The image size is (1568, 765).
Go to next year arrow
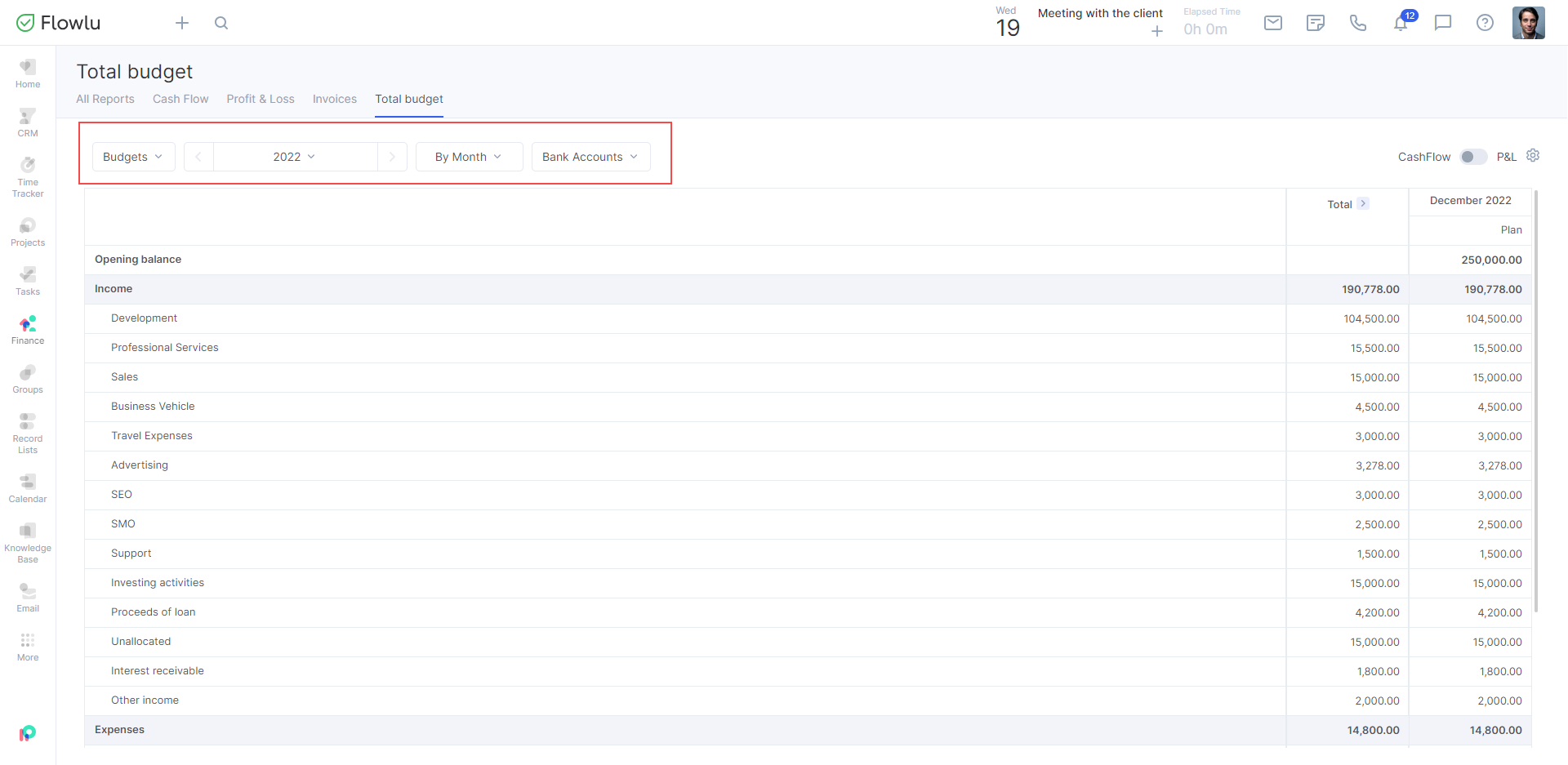click(x=392, y=157)
